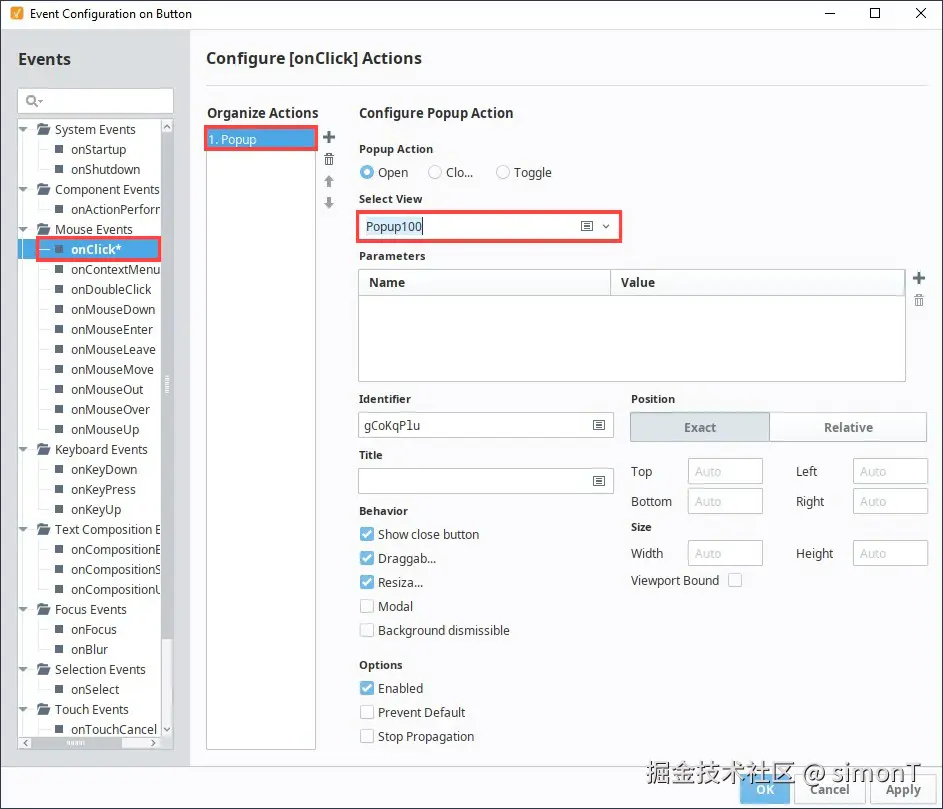The image size is (943, 809).
Task: Select the Close popup action radio
Action: 434,173
